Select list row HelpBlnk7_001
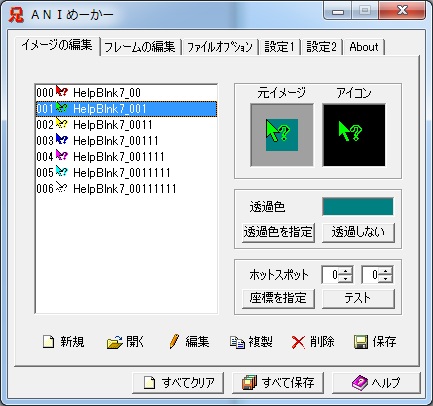Viewport: 433px width, 406px height. (x=126, y=109)
